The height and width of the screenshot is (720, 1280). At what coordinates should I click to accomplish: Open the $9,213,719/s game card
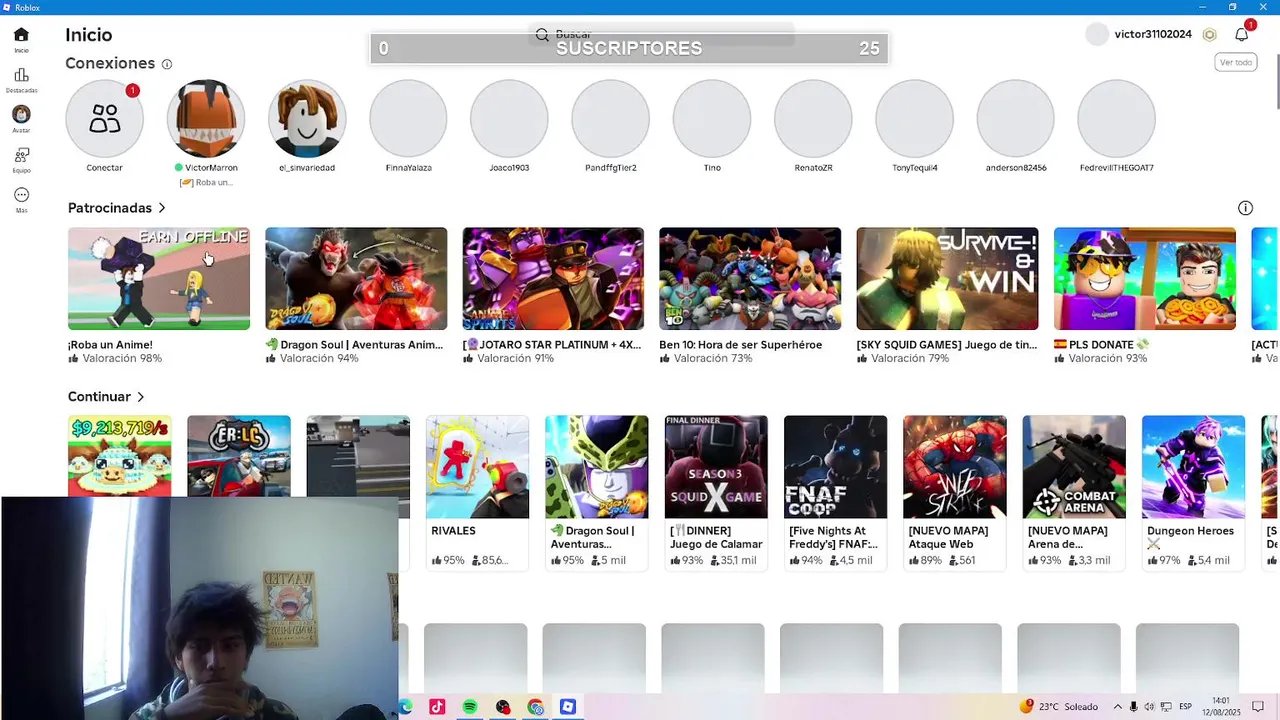click(x=120, y=456)
